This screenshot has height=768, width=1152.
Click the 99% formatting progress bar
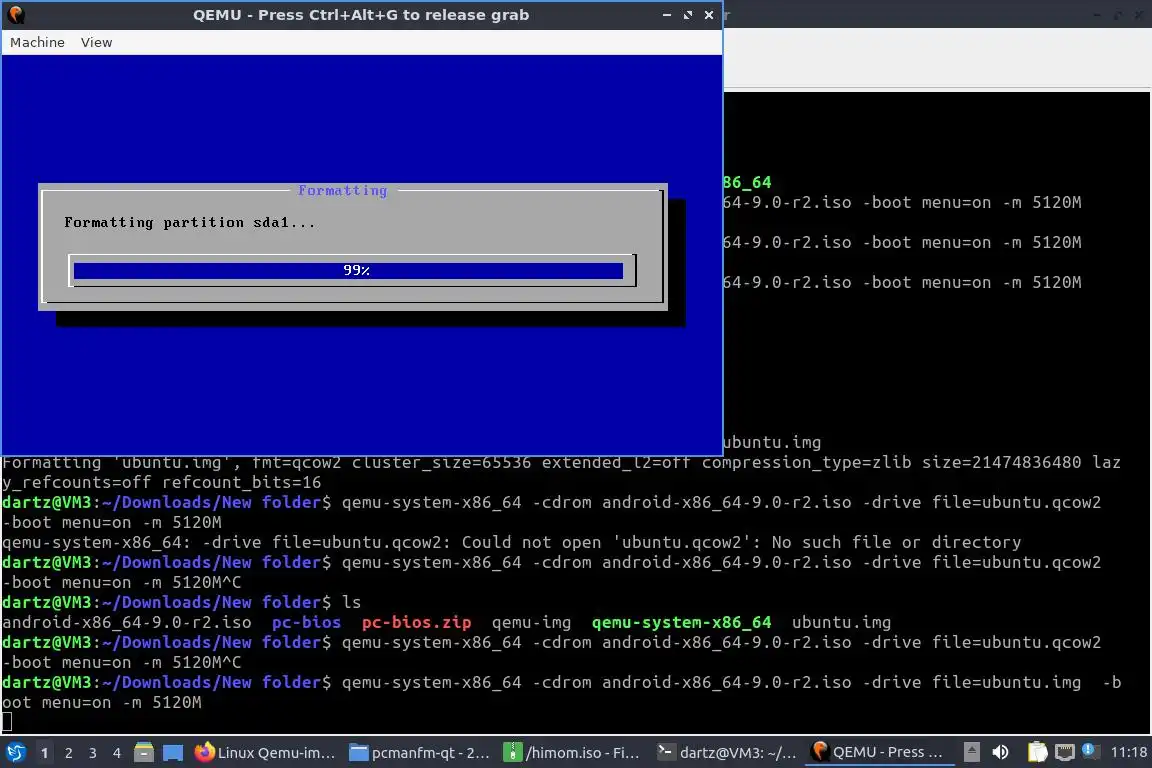(352, 270)
